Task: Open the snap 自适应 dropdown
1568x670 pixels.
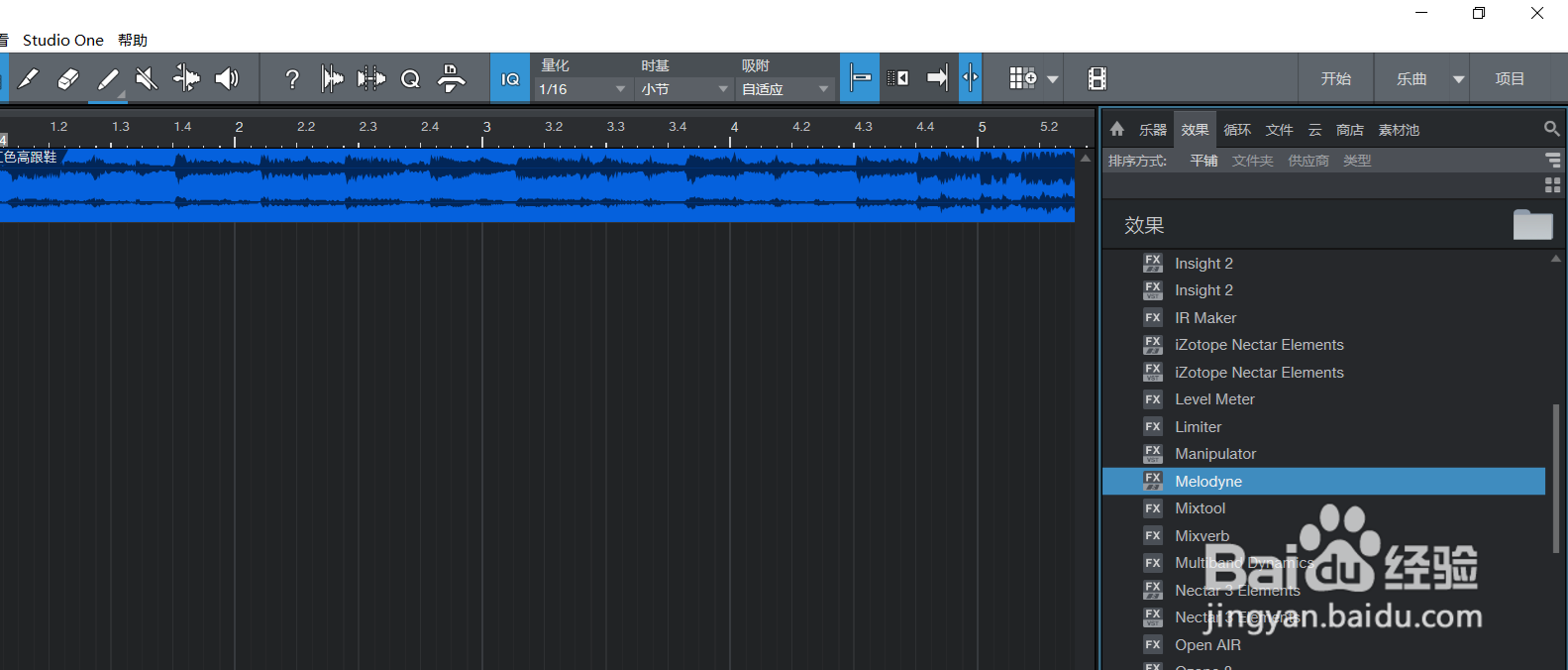Action: [785, 89]
